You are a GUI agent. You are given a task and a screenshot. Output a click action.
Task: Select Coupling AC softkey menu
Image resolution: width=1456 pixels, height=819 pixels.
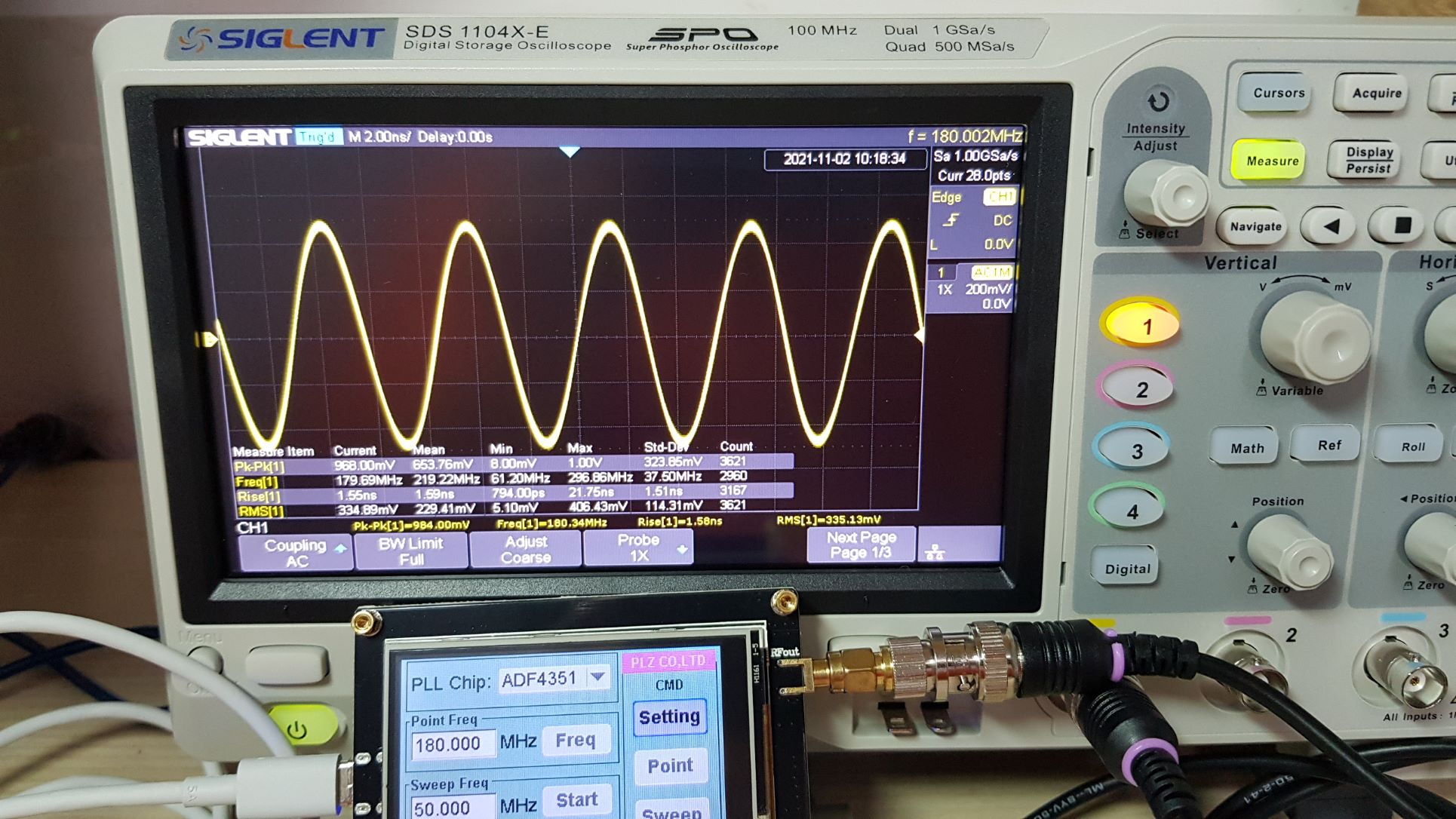tap(296, 553)
